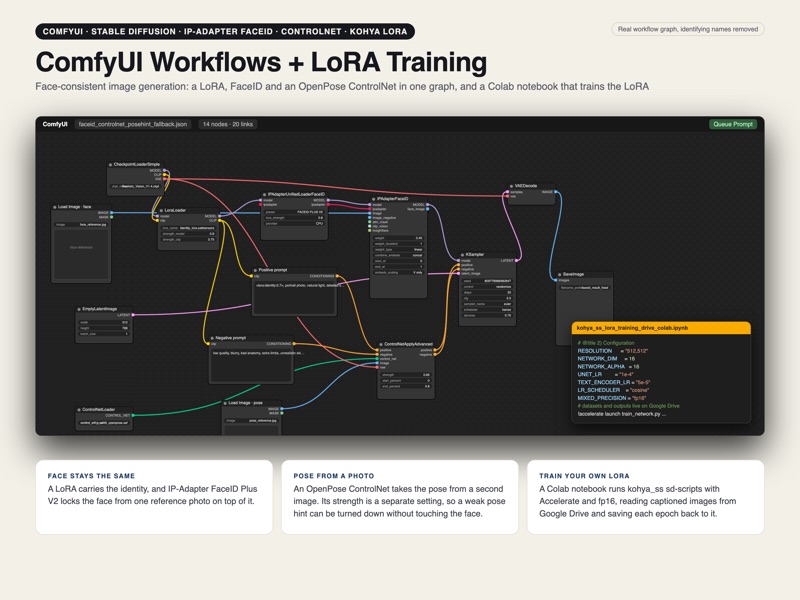Collapse the CheckpointLoaderSimple node via its title dot
This screenshot has height=600, width=800.
pyautogui.click(x=110, y=165)
